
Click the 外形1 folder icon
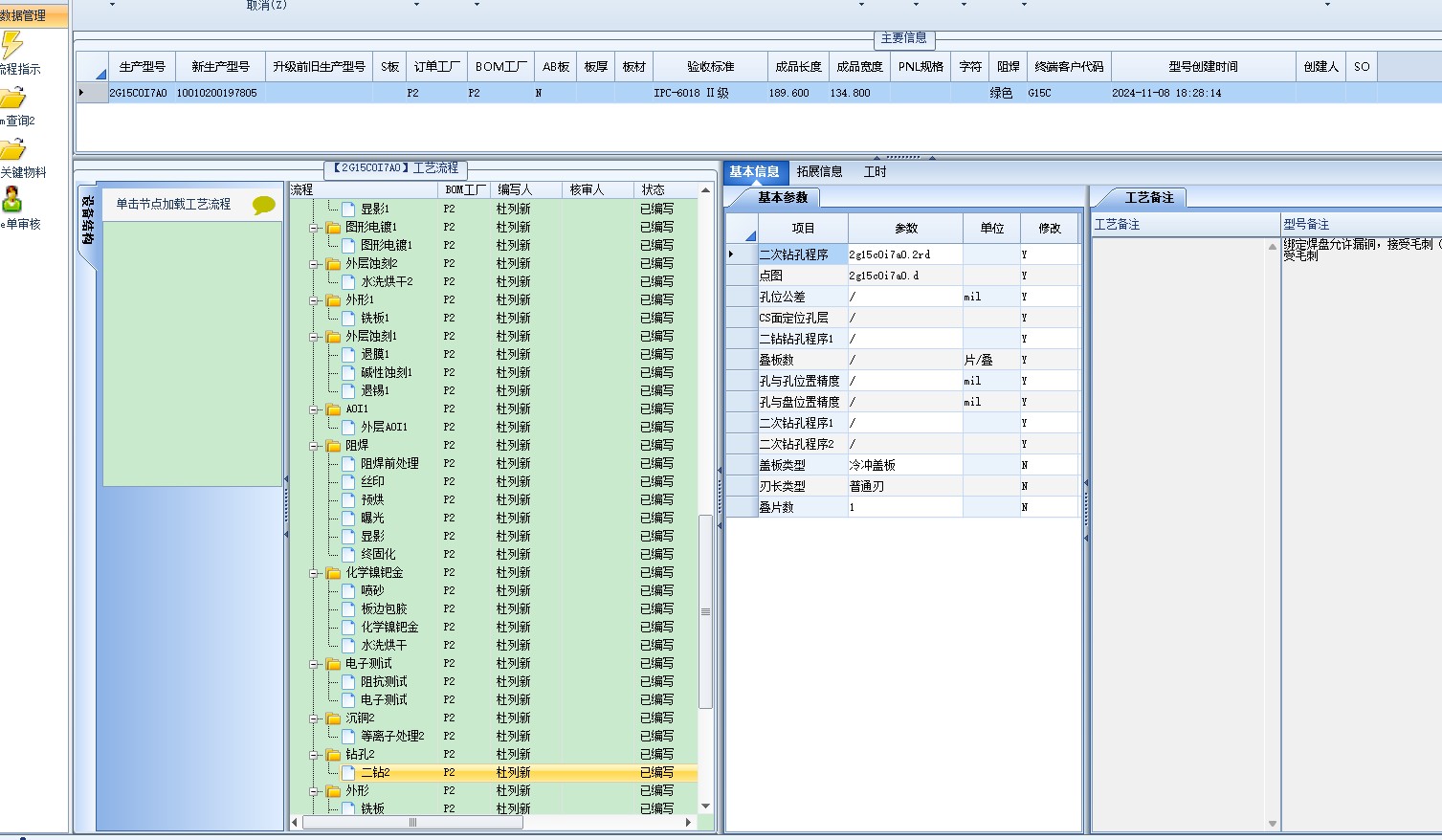point(334,300)
